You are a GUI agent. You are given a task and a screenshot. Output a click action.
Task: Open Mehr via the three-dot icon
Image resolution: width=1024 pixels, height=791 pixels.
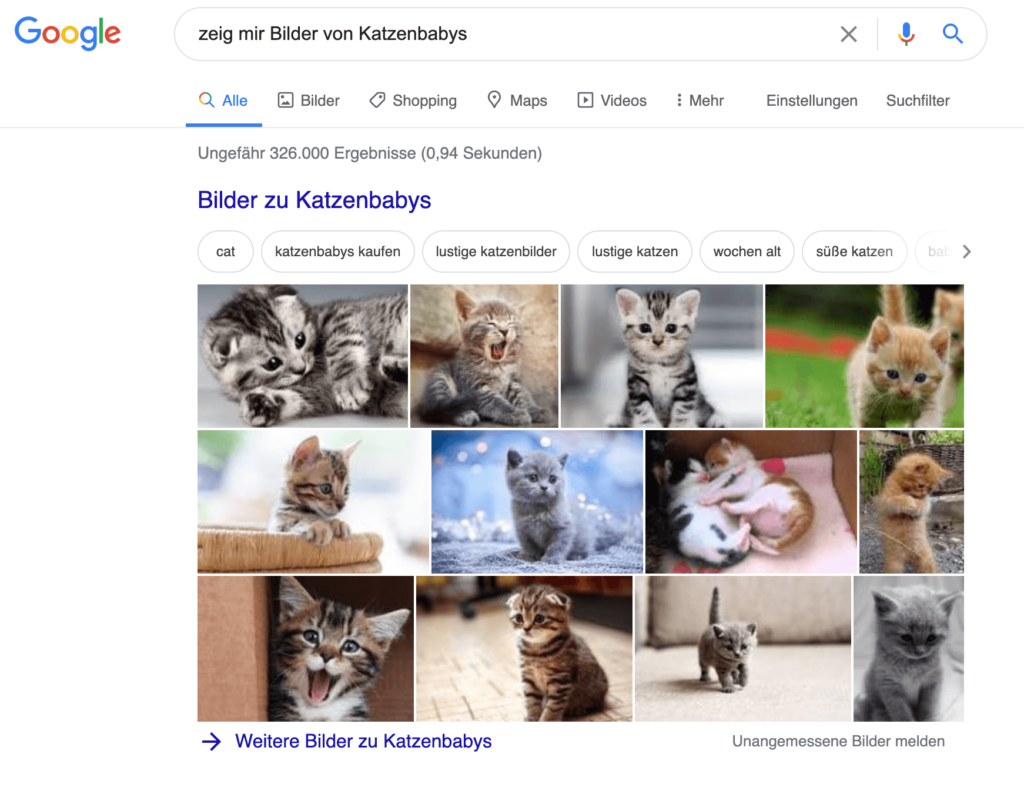click(x=679, y=100)
